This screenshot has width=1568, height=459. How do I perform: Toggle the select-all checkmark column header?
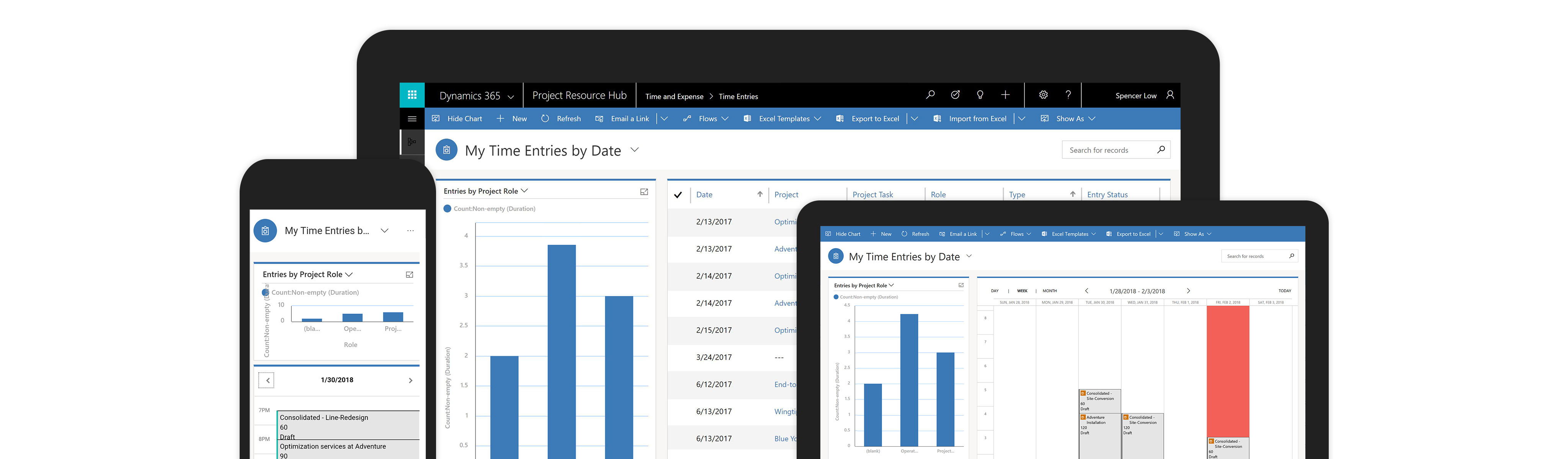click(x=678, y=195)
